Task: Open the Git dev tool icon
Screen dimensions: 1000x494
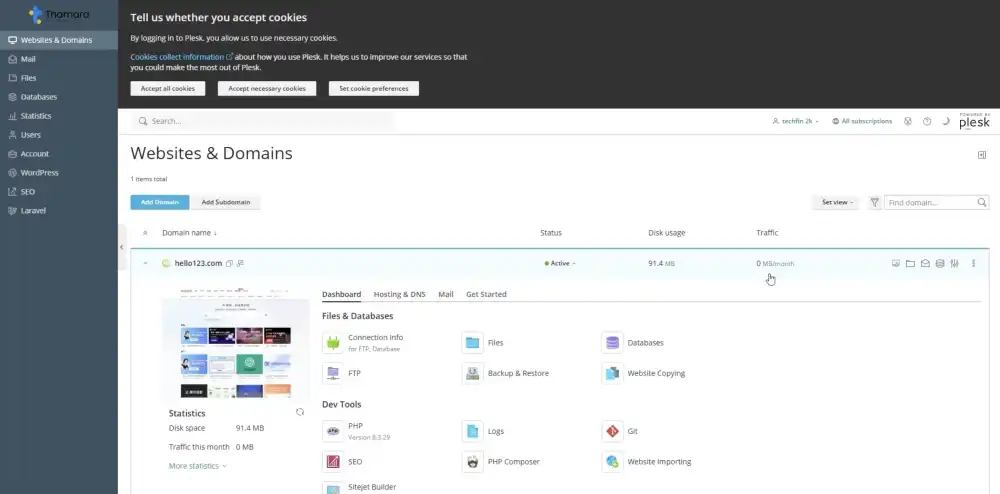Action: coord(612,431)
